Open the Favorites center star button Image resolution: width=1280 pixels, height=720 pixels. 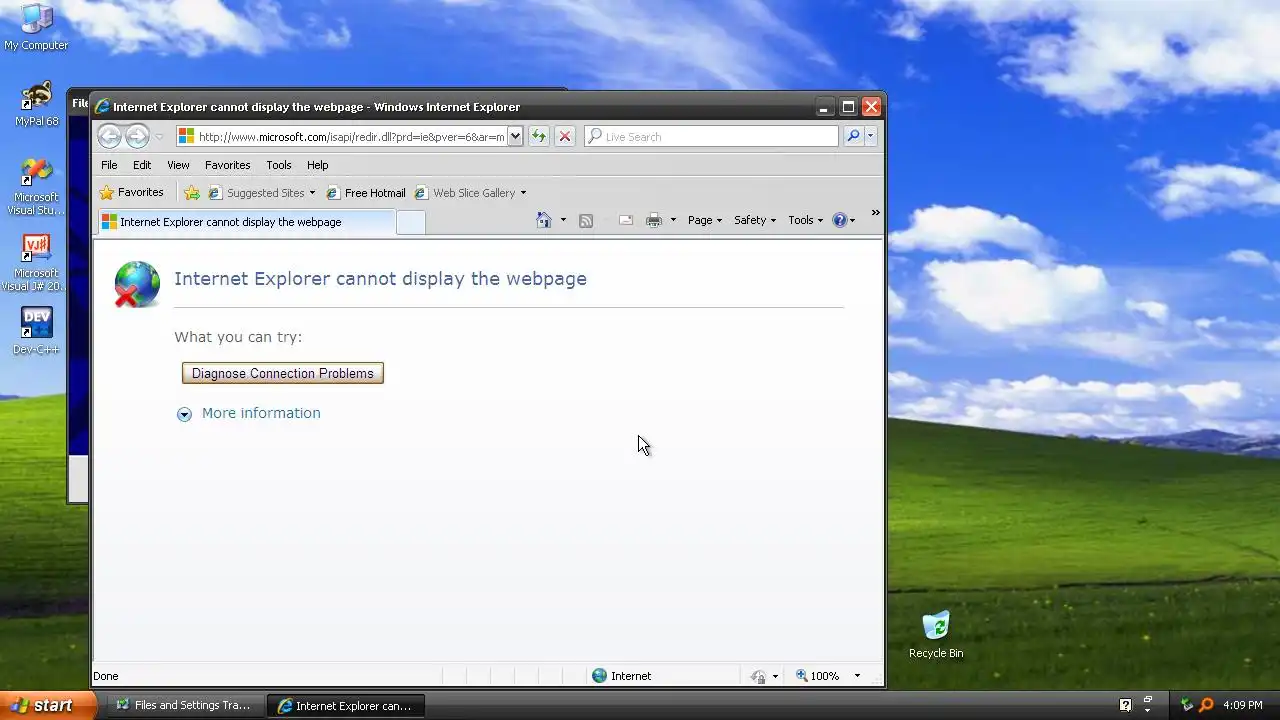click(131, 193)
